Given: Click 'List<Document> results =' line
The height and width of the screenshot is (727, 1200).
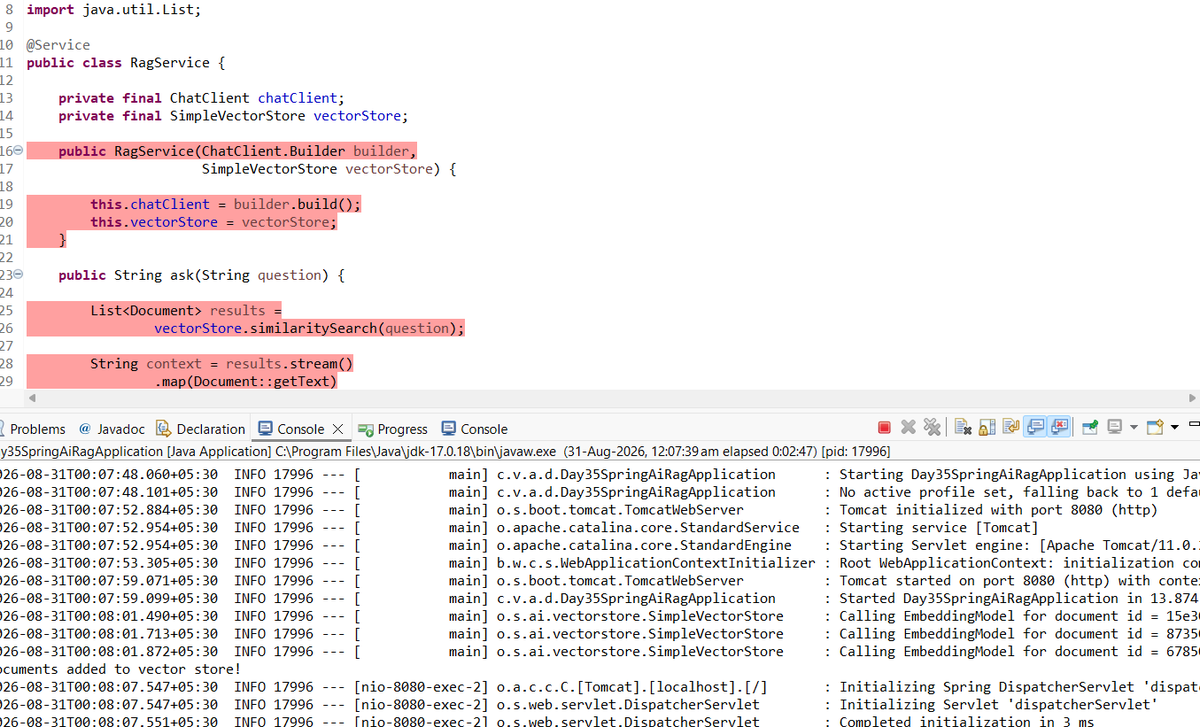Looking at the screenshot, I should click(x=186, y=310).
